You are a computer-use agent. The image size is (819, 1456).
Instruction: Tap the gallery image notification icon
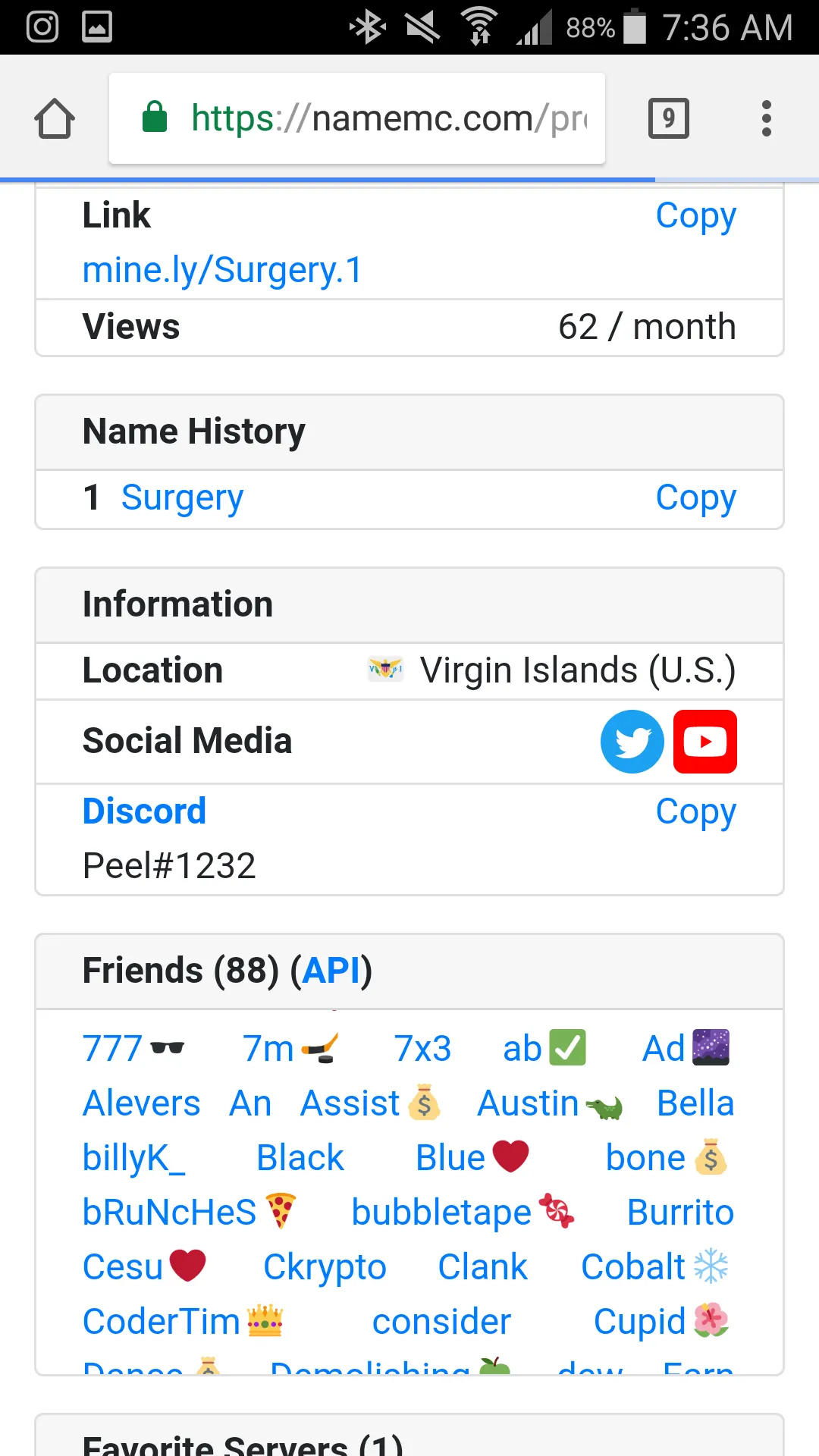[97, 27]
